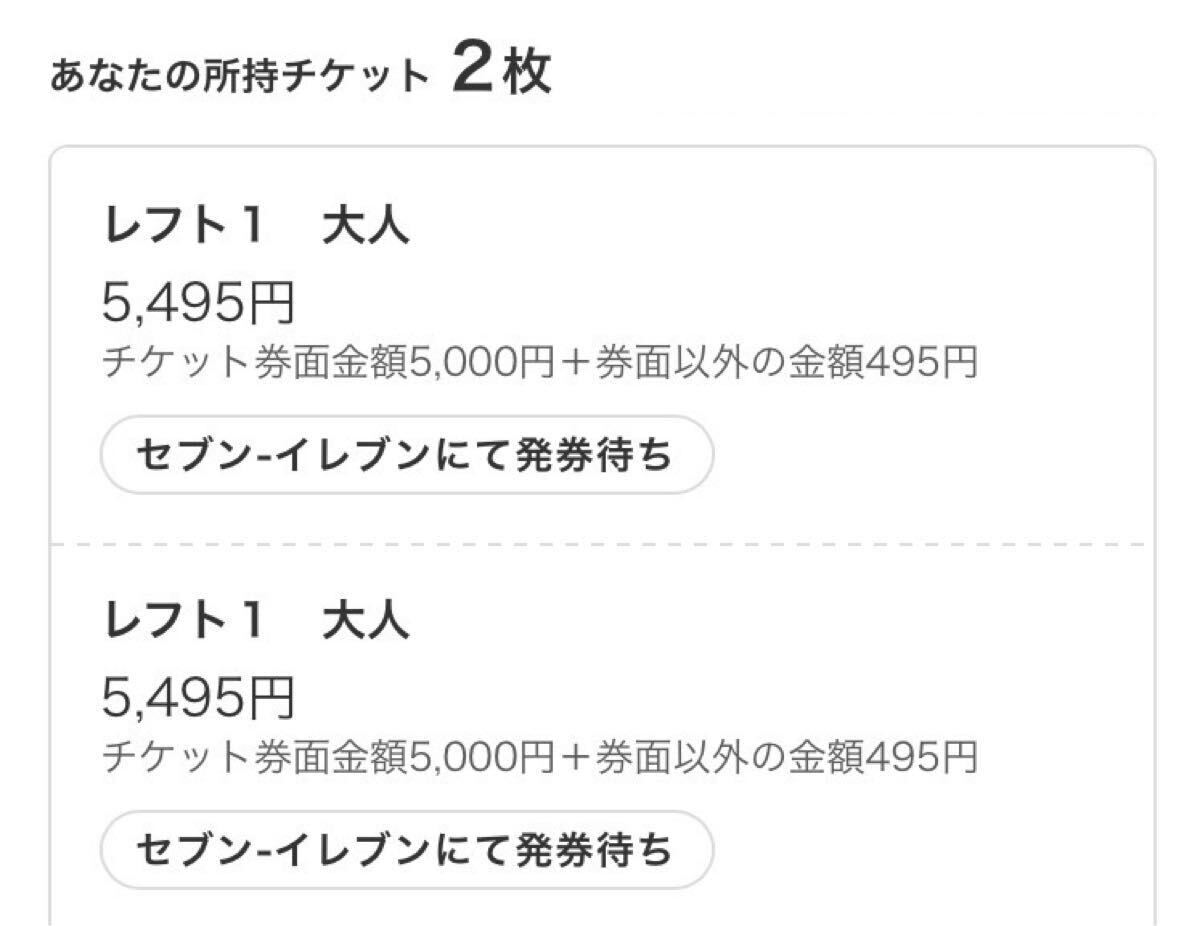The height and width of the screenshot is (926, 1200).
Task: Click the second ticket's 大人 label
Action: (x=366, y=622)
